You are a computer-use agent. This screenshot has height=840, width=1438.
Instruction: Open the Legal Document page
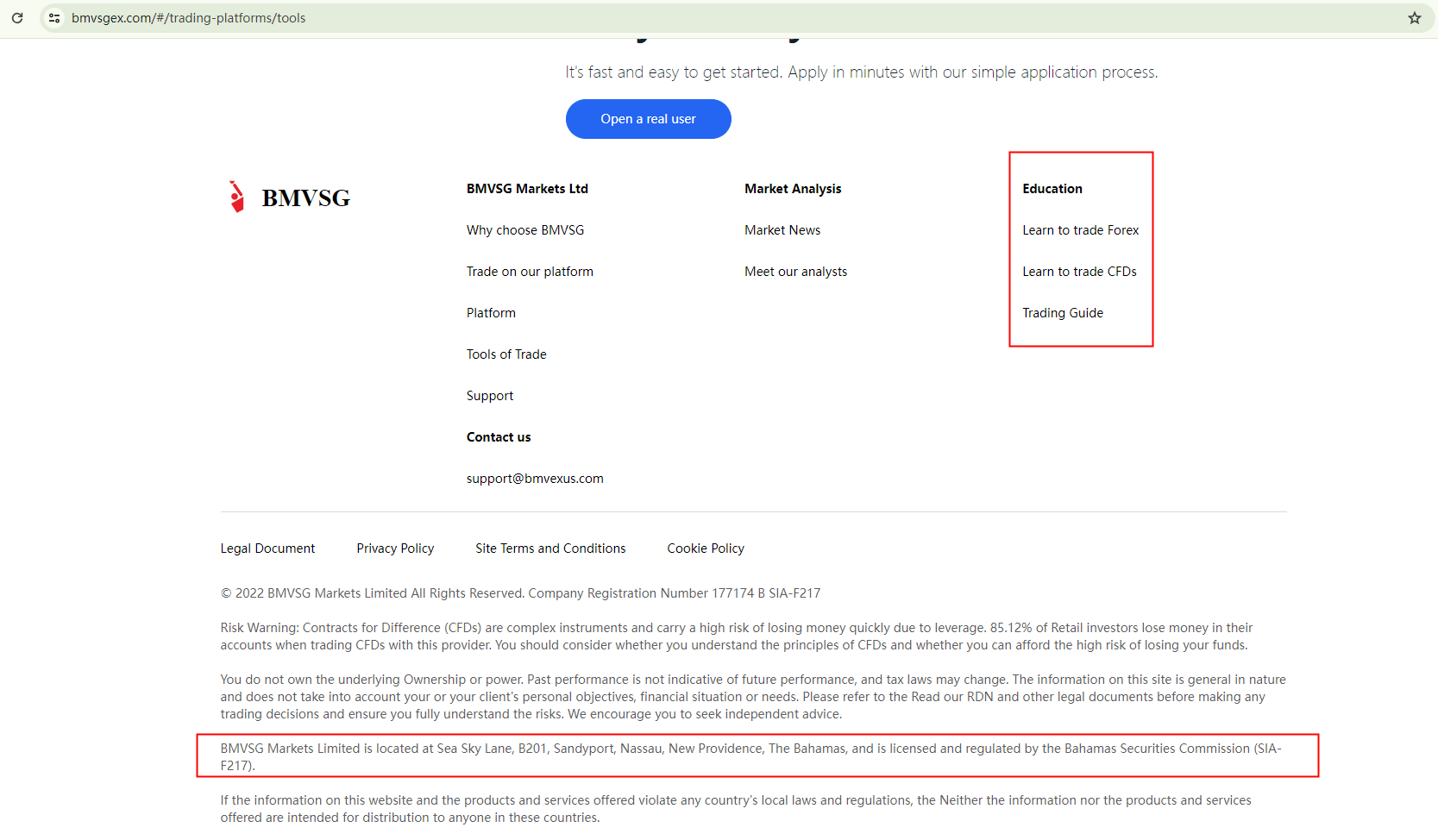click(x=267, y=549)
